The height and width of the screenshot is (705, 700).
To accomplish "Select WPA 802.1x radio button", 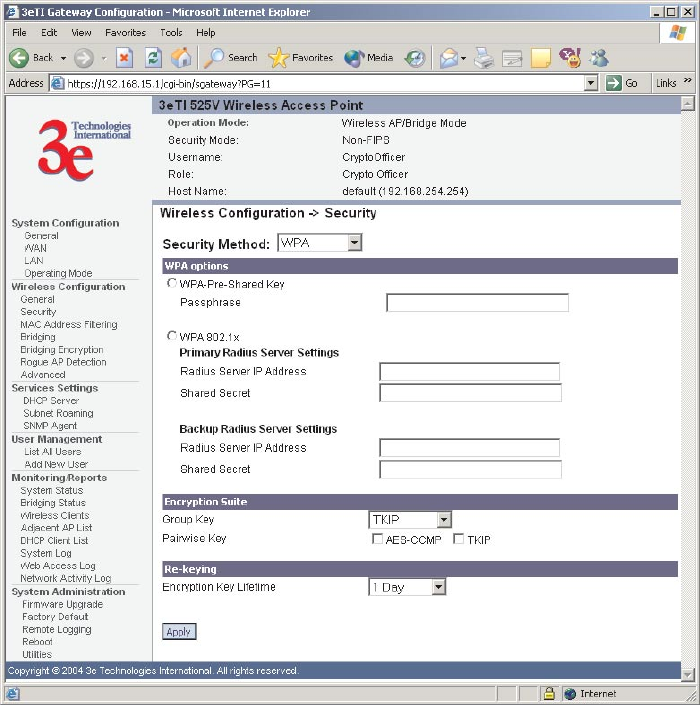I will 172,335.
